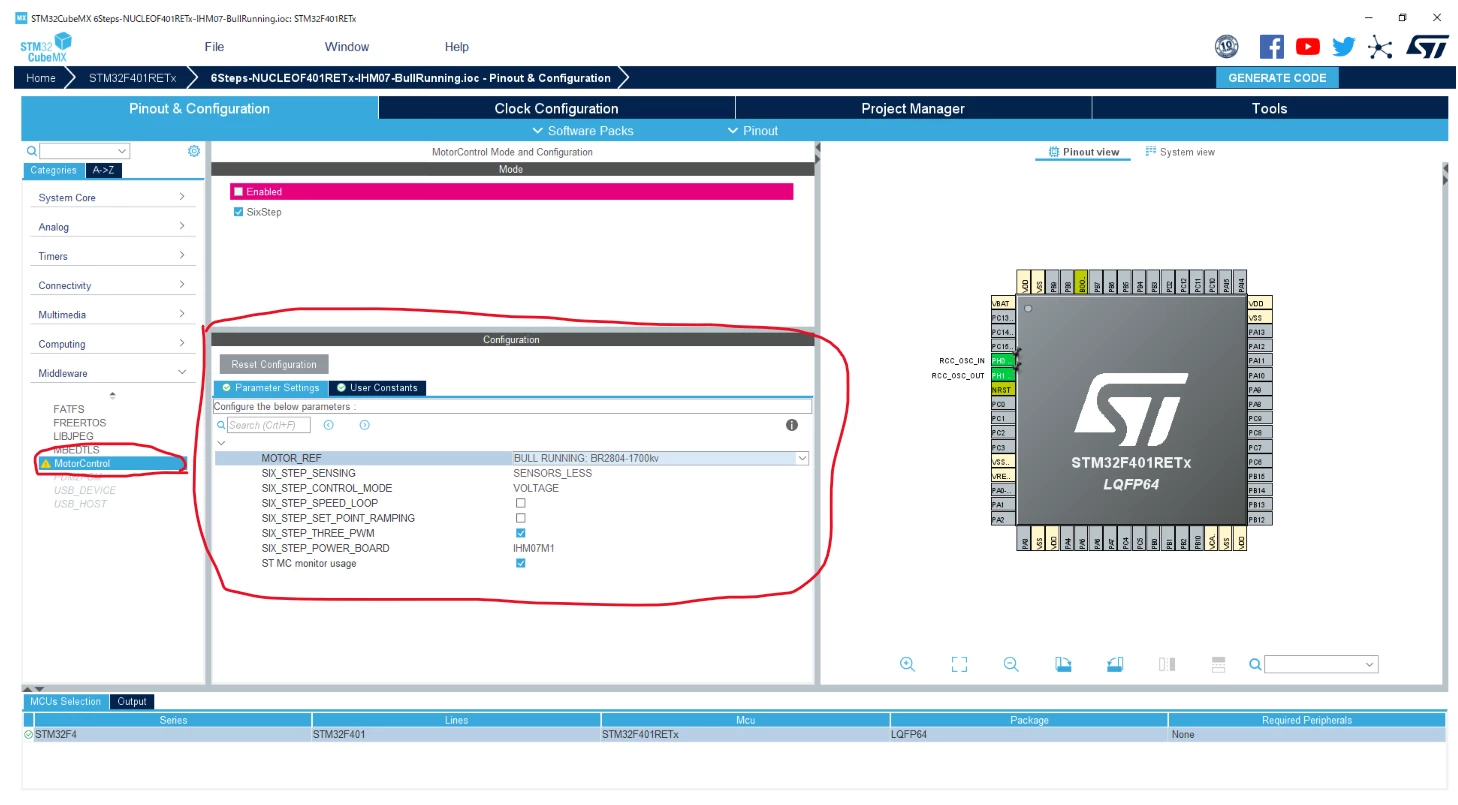The width and height of the screenshot is (1458, 805).
Task: Open the Software Packs dropdown
Action: pyautogui.click(x=584, y=131)
